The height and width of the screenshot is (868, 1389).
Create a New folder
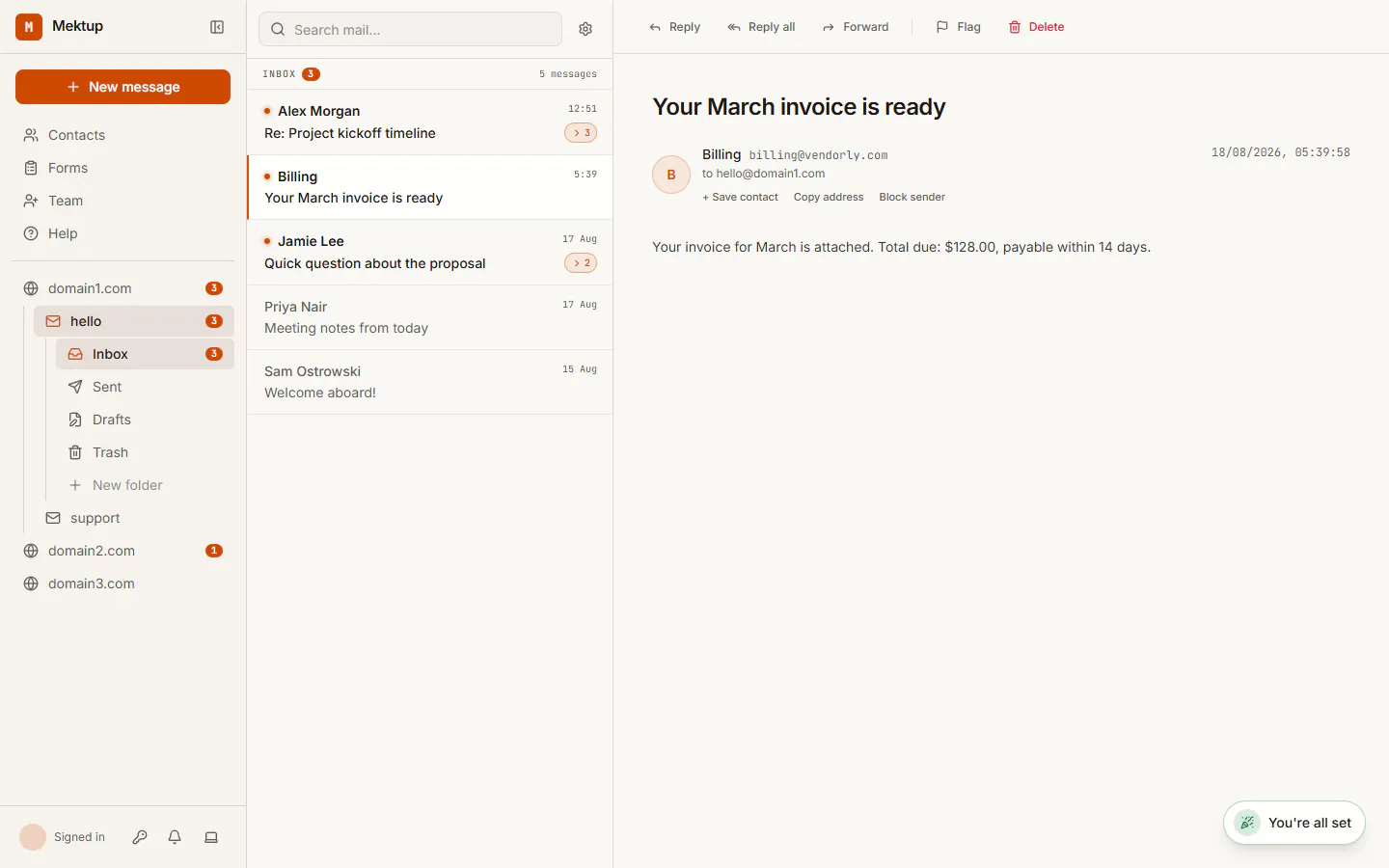tap(145, 485)
